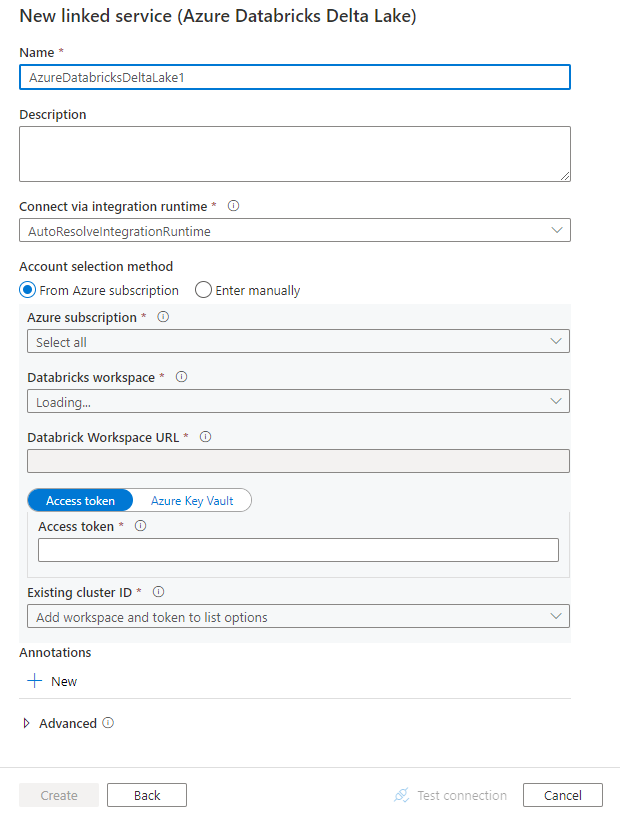Click inside the Name input field
This screenshot has width=620, height=817.
[x=294, y=77]
